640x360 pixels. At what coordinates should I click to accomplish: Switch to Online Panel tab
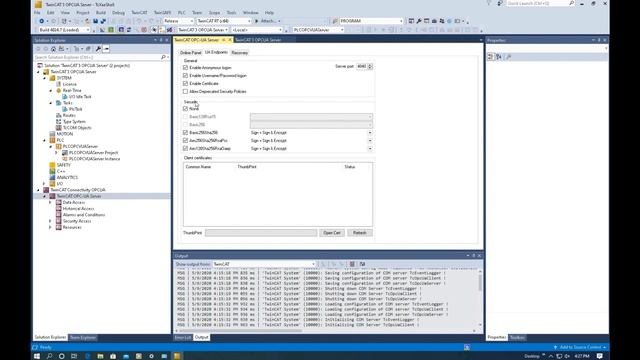click(x=191, y=53)
